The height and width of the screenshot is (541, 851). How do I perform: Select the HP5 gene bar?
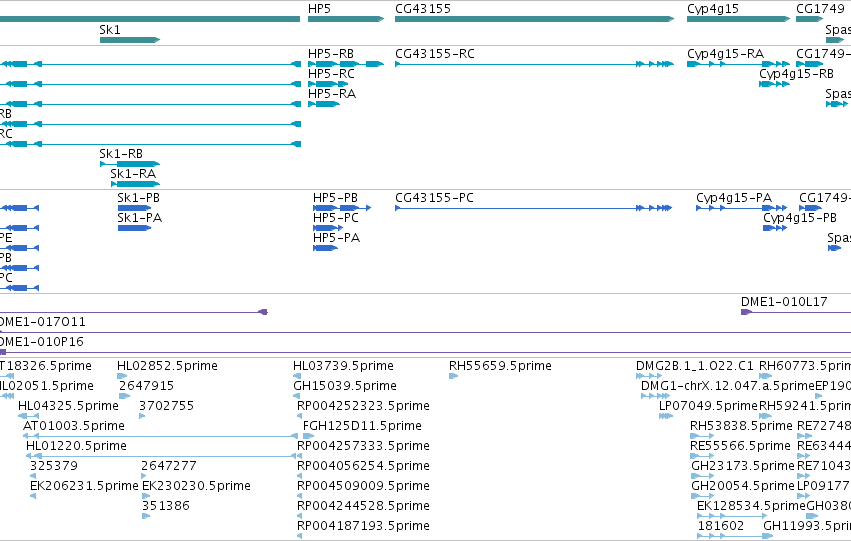point(346,19)
